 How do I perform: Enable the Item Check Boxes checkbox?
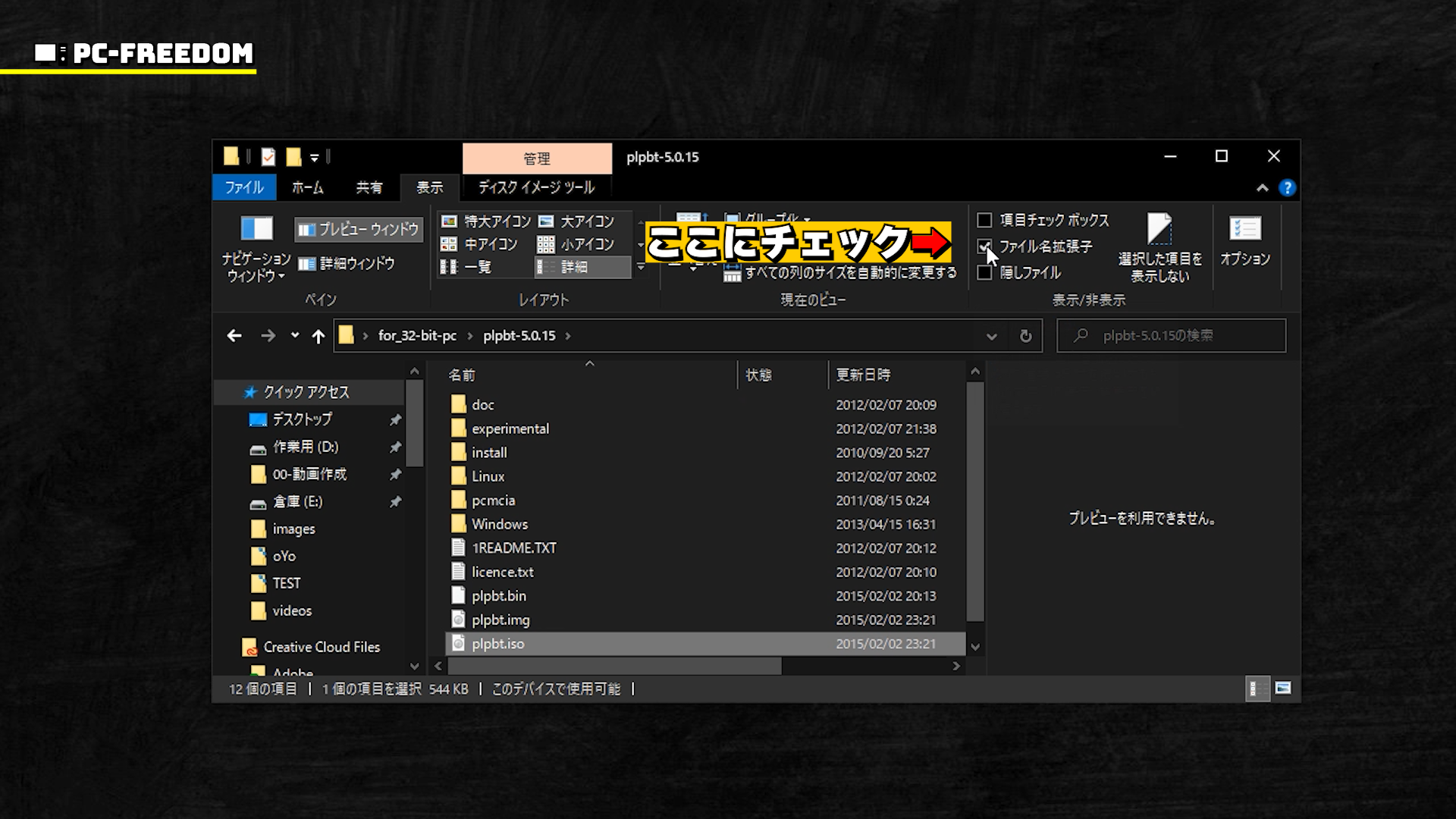coord(984,221)
